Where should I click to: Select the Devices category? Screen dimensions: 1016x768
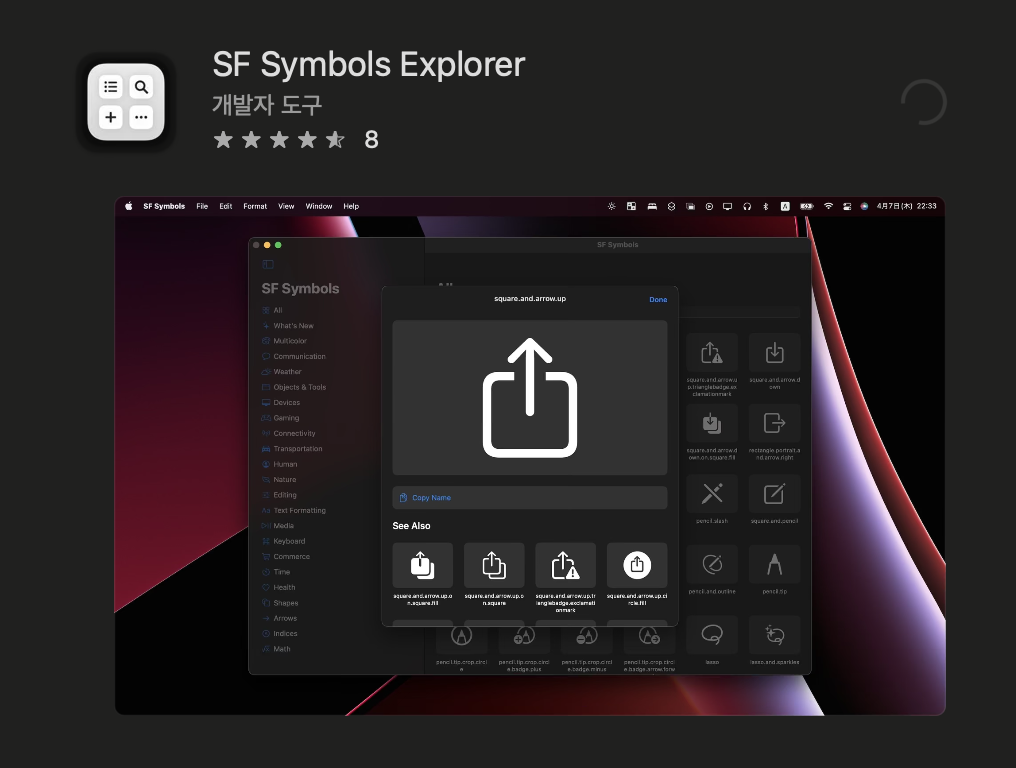(281, 402)
